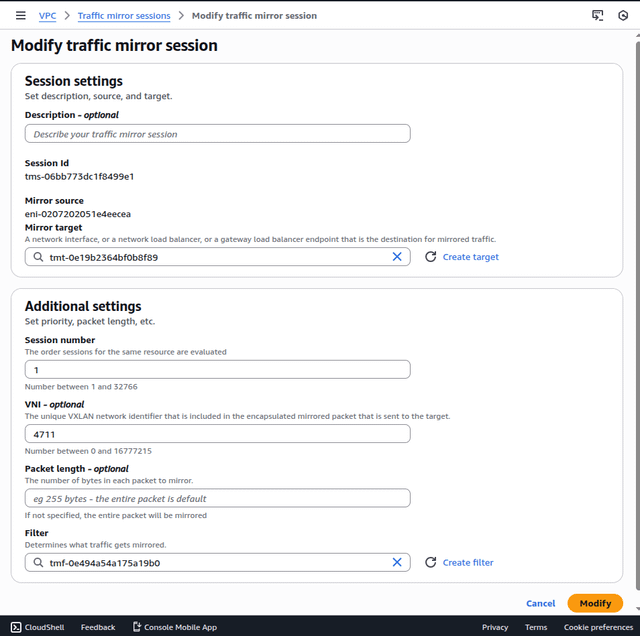Click the Packet length input field
The width and height of the screenshot is (640, 636).
[x=217, y=498]
